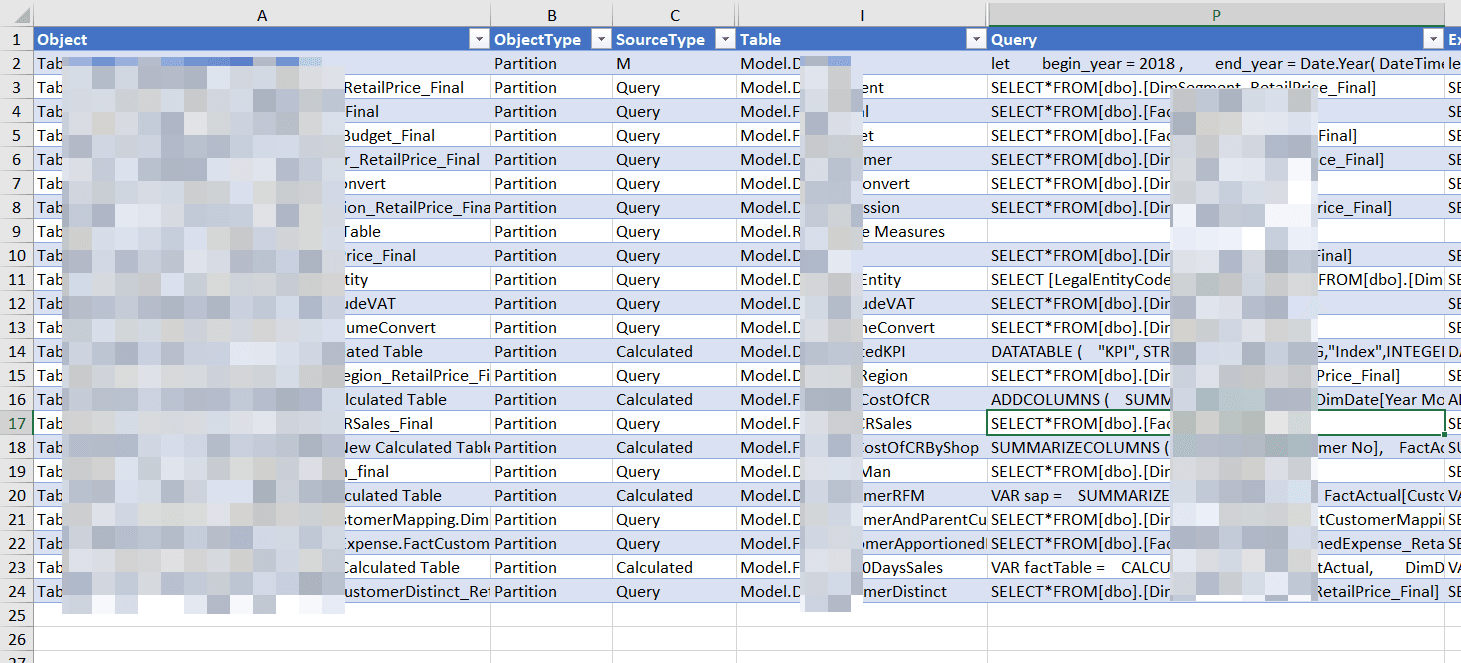
Task: Select the empty row 26 header
Action: pos(16,639)
